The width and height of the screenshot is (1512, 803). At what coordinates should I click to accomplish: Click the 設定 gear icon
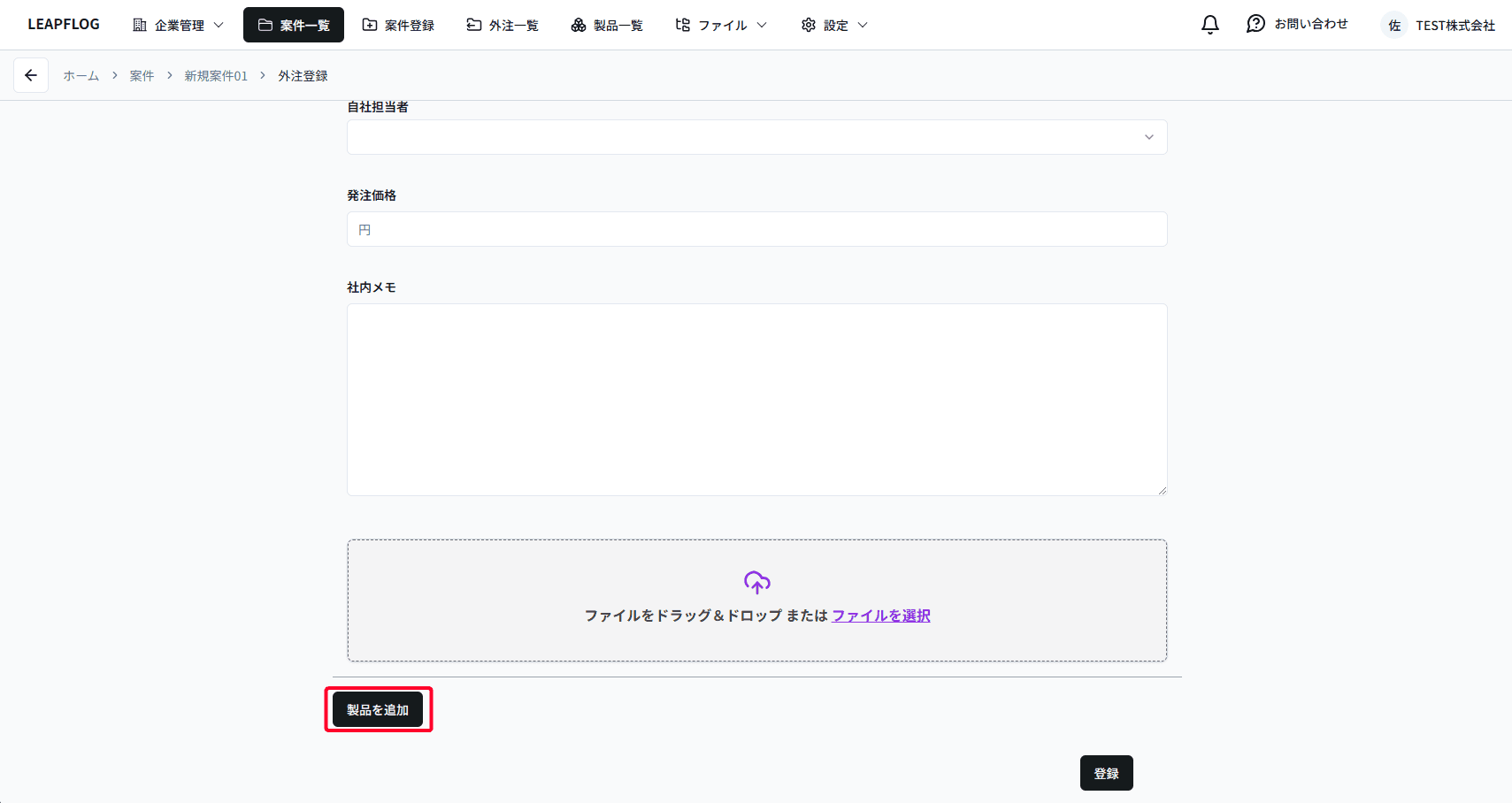coord(808,25)
